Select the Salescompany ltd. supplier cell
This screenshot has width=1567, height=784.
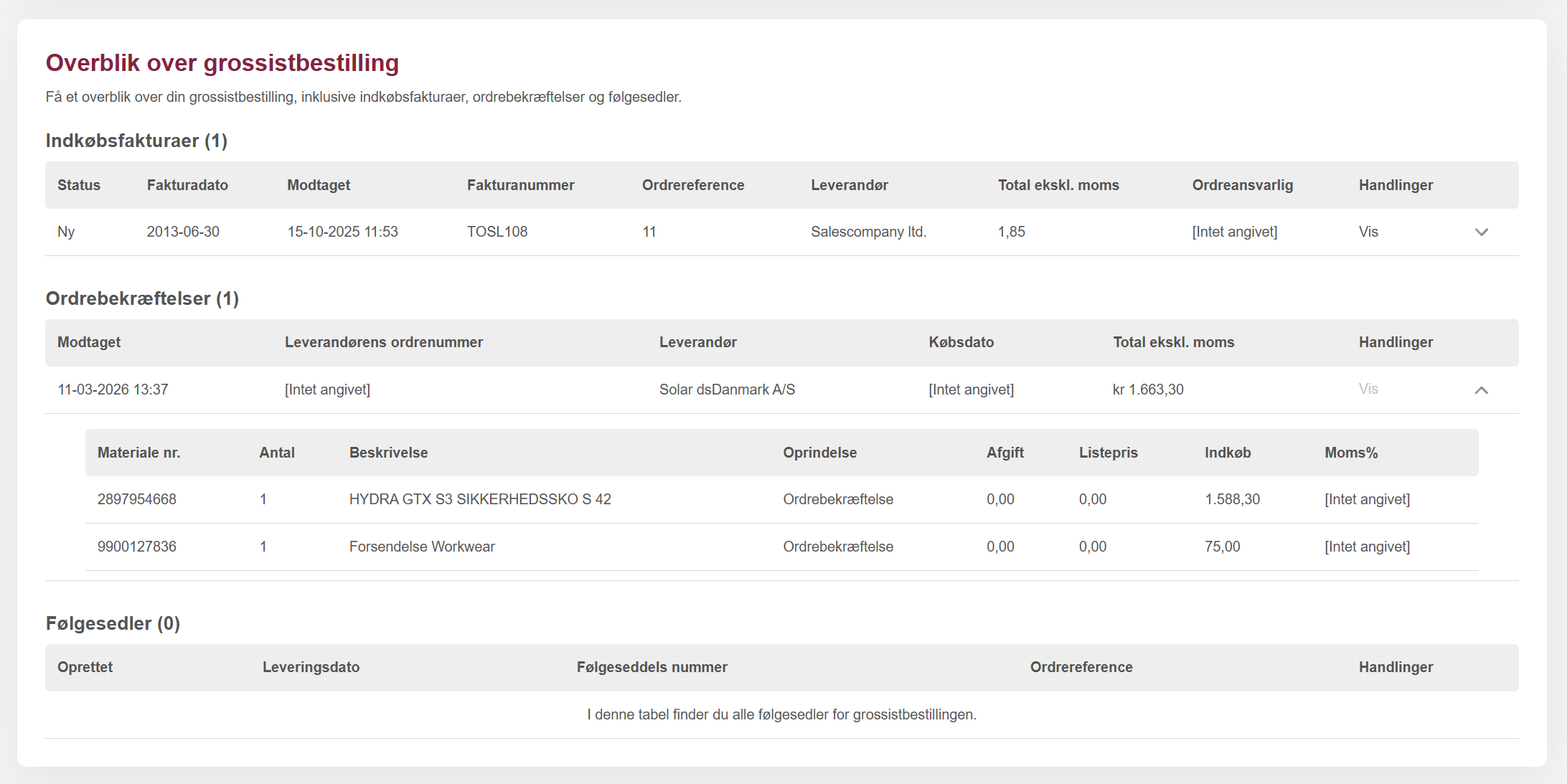(868, 232)
